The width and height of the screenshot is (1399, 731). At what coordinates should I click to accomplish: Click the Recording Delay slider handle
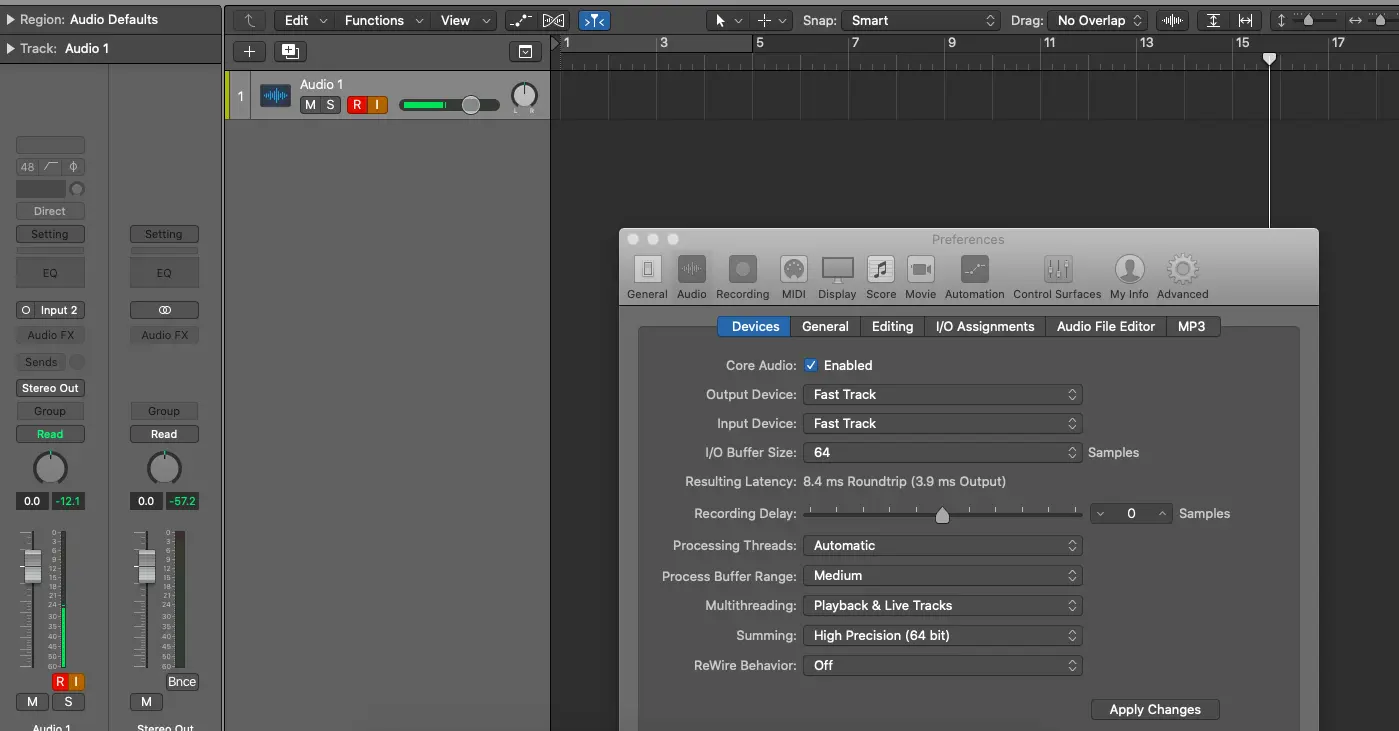(942, 515)
